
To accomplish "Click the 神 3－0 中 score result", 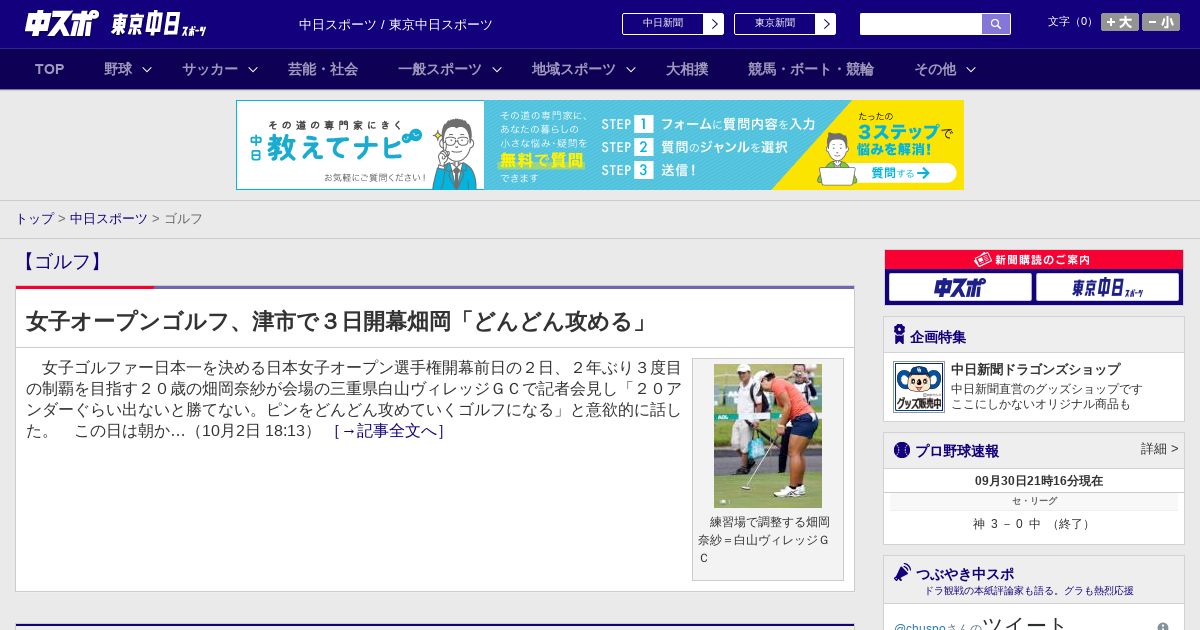I will pos(1034,524).
